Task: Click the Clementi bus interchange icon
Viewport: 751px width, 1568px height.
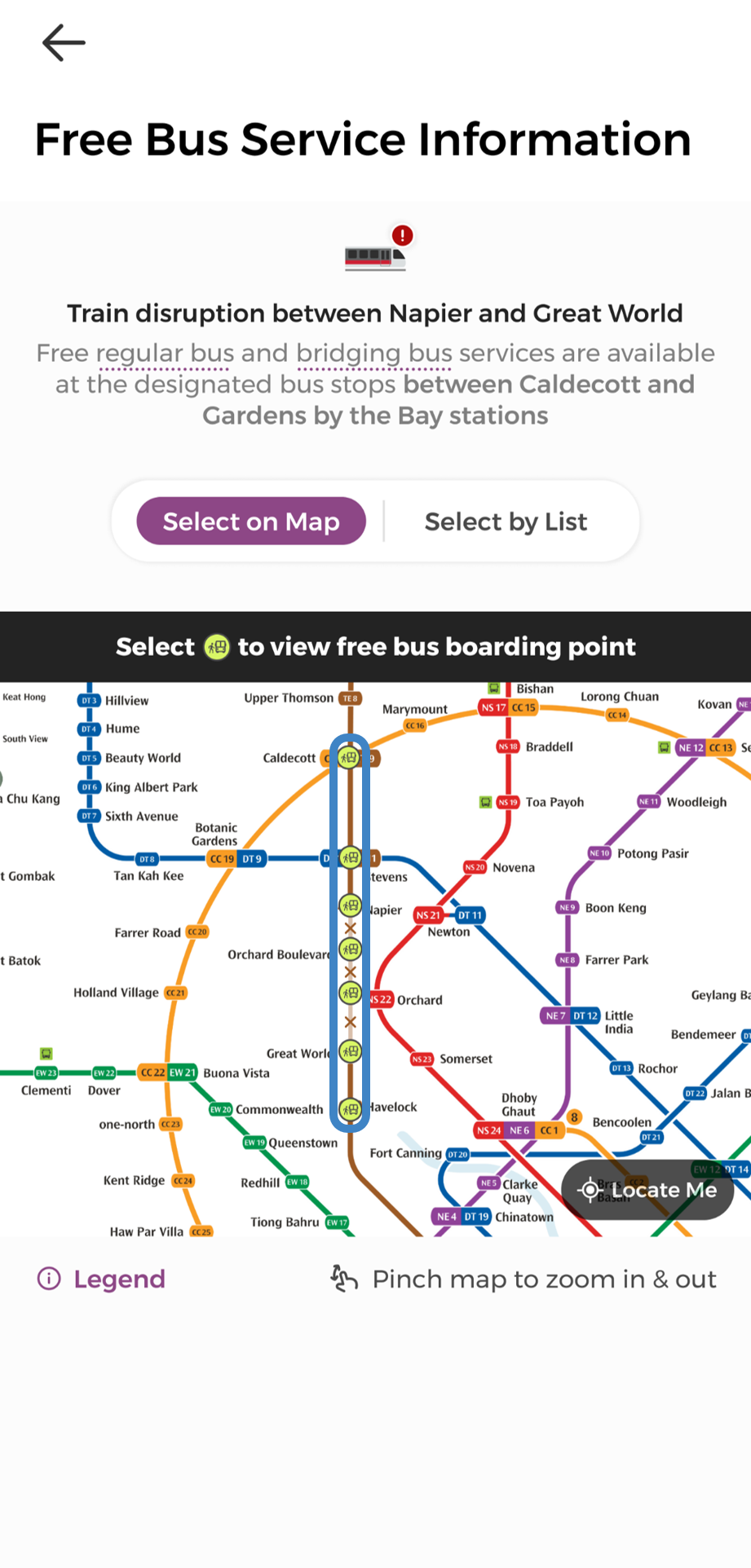Action: [46, 1054]
